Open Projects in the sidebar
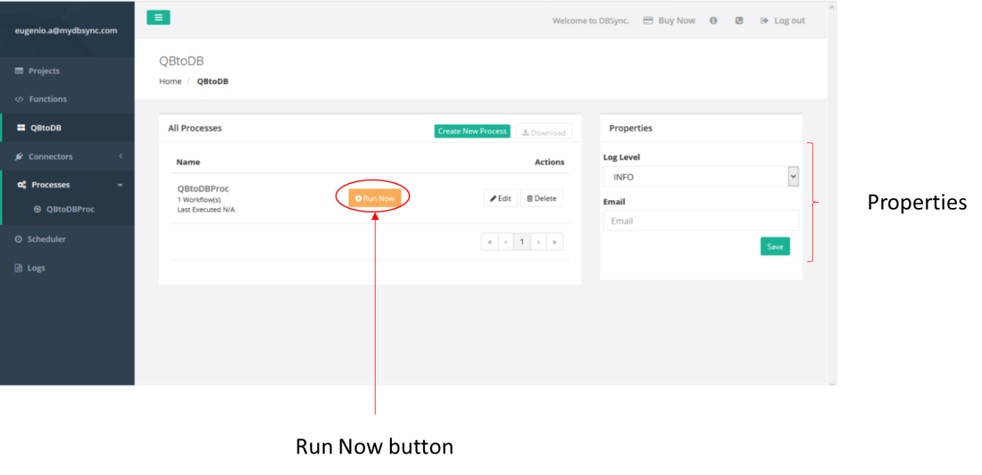Image resolution: width=982 pixels, height=475 pixels. point(44,71)
